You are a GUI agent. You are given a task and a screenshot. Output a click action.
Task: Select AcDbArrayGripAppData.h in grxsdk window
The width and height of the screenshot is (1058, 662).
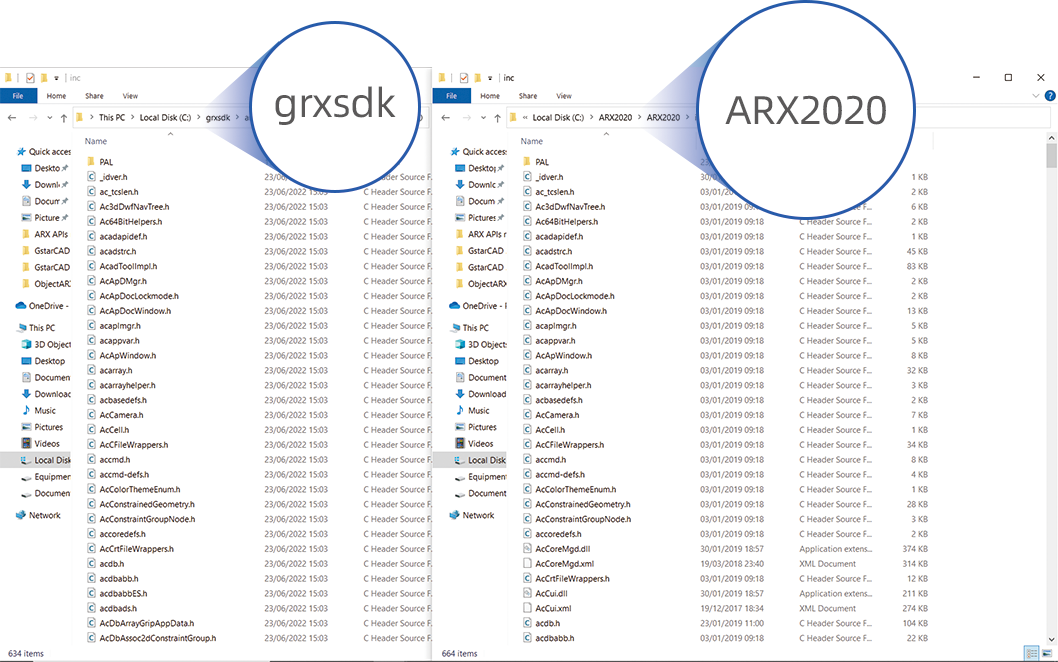pos(146,623)
